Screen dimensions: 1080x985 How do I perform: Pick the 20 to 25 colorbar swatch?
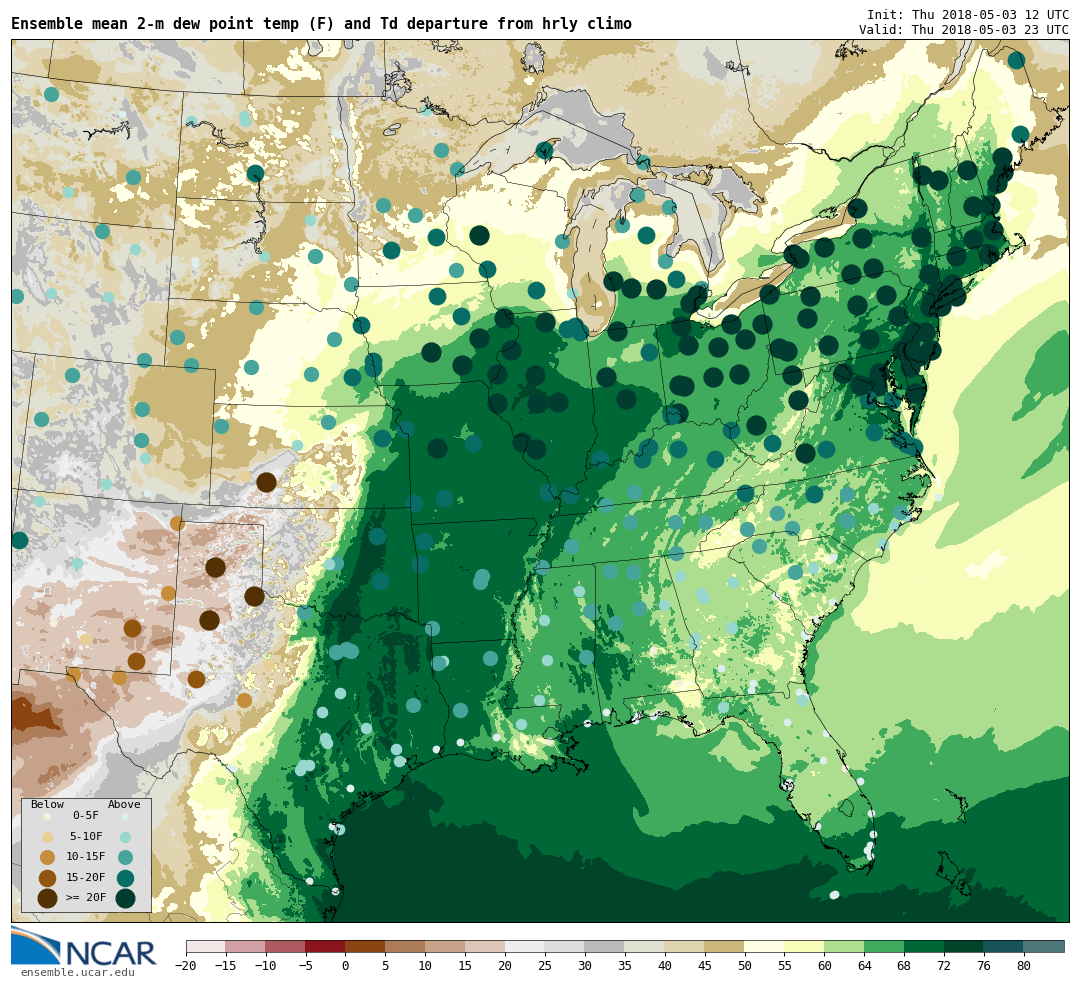(526, 947)
